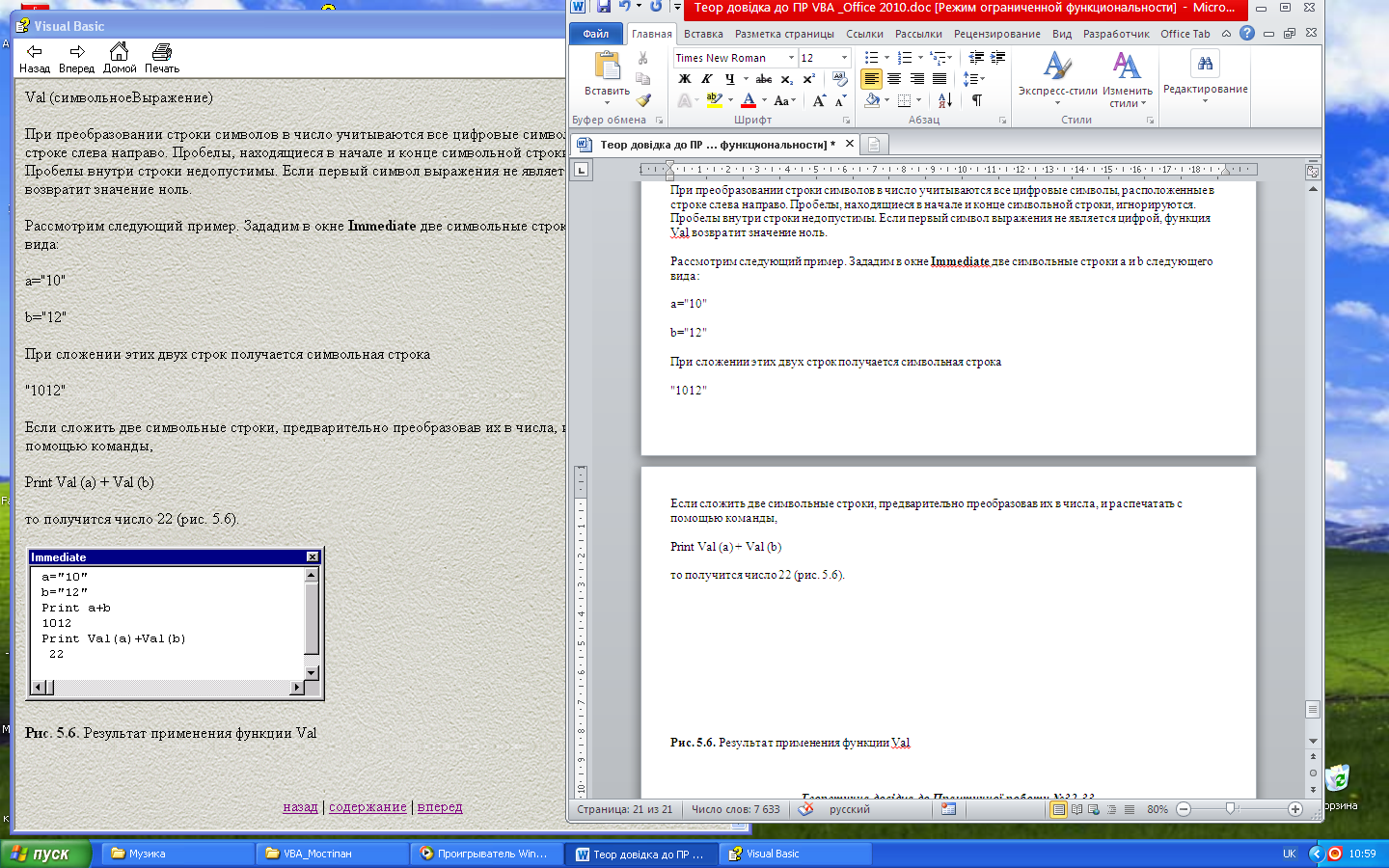Follow the "назад" link in Help page

pyautogui.click(x=300, y=807)
